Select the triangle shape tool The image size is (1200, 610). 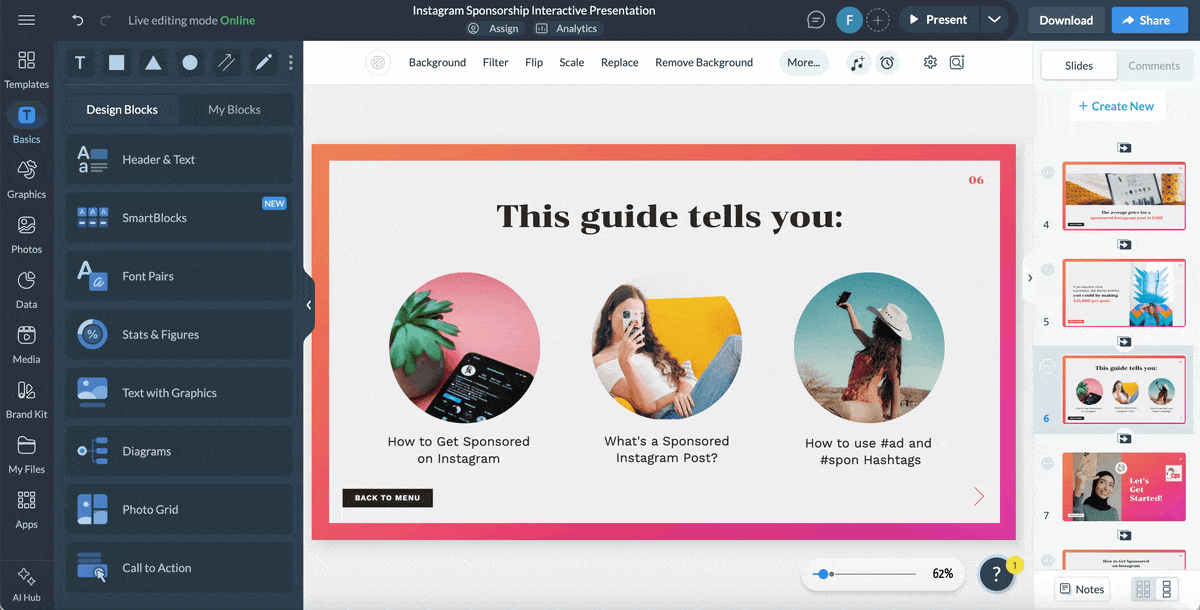pos(153,62)
